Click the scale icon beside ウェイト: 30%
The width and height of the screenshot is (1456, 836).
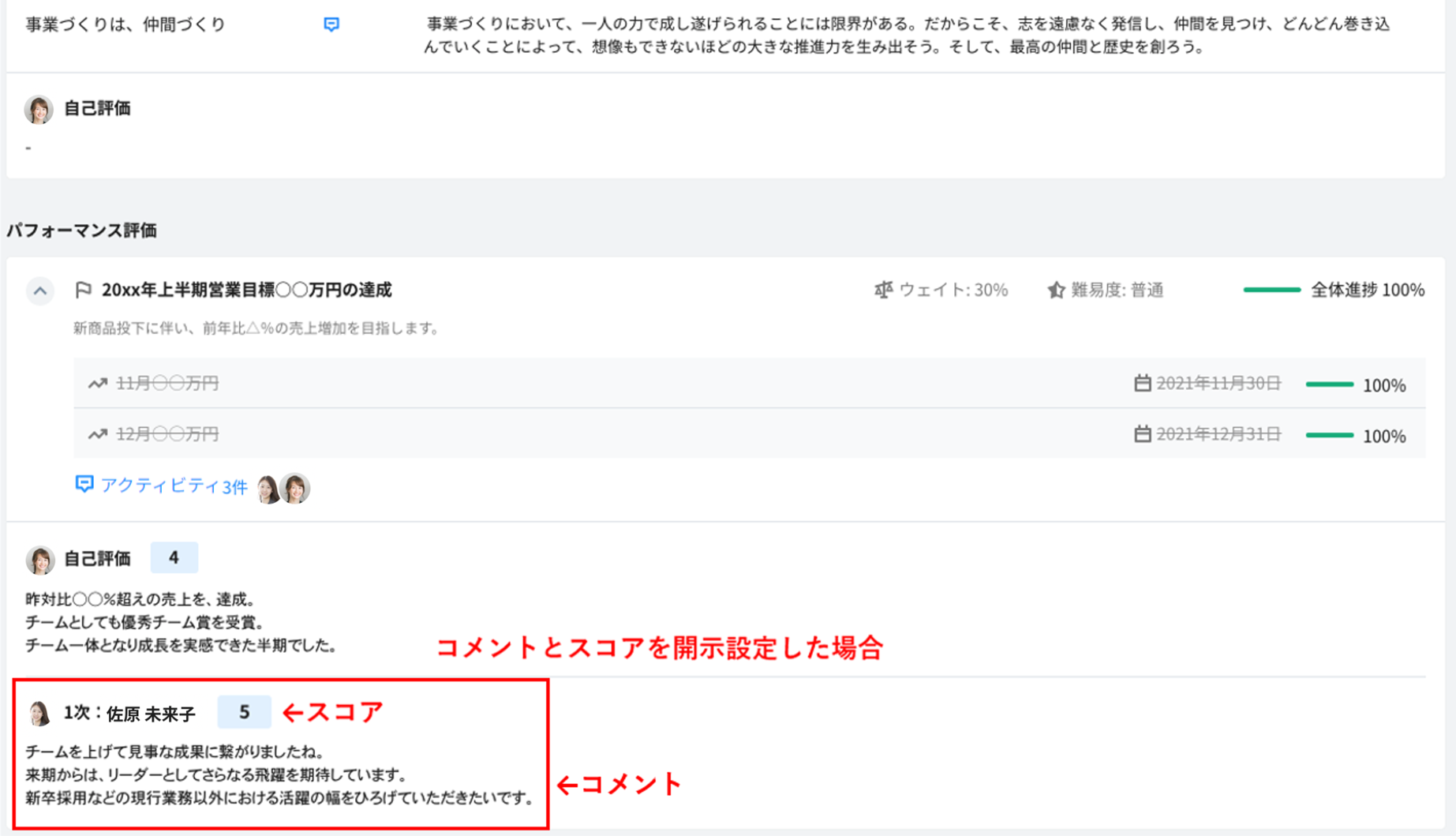click(x=883, y=291)
